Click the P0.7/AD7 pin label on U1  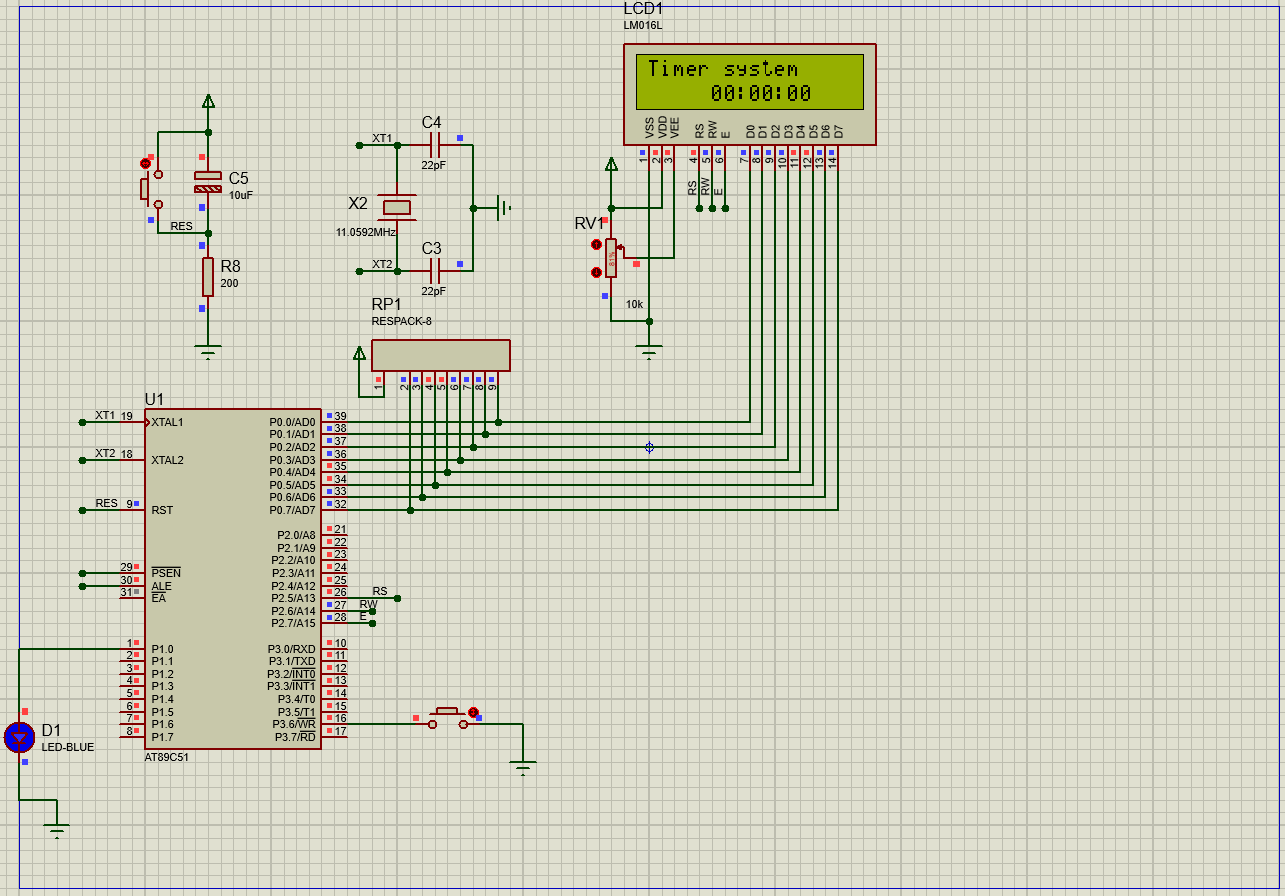(x=292, y=510)
